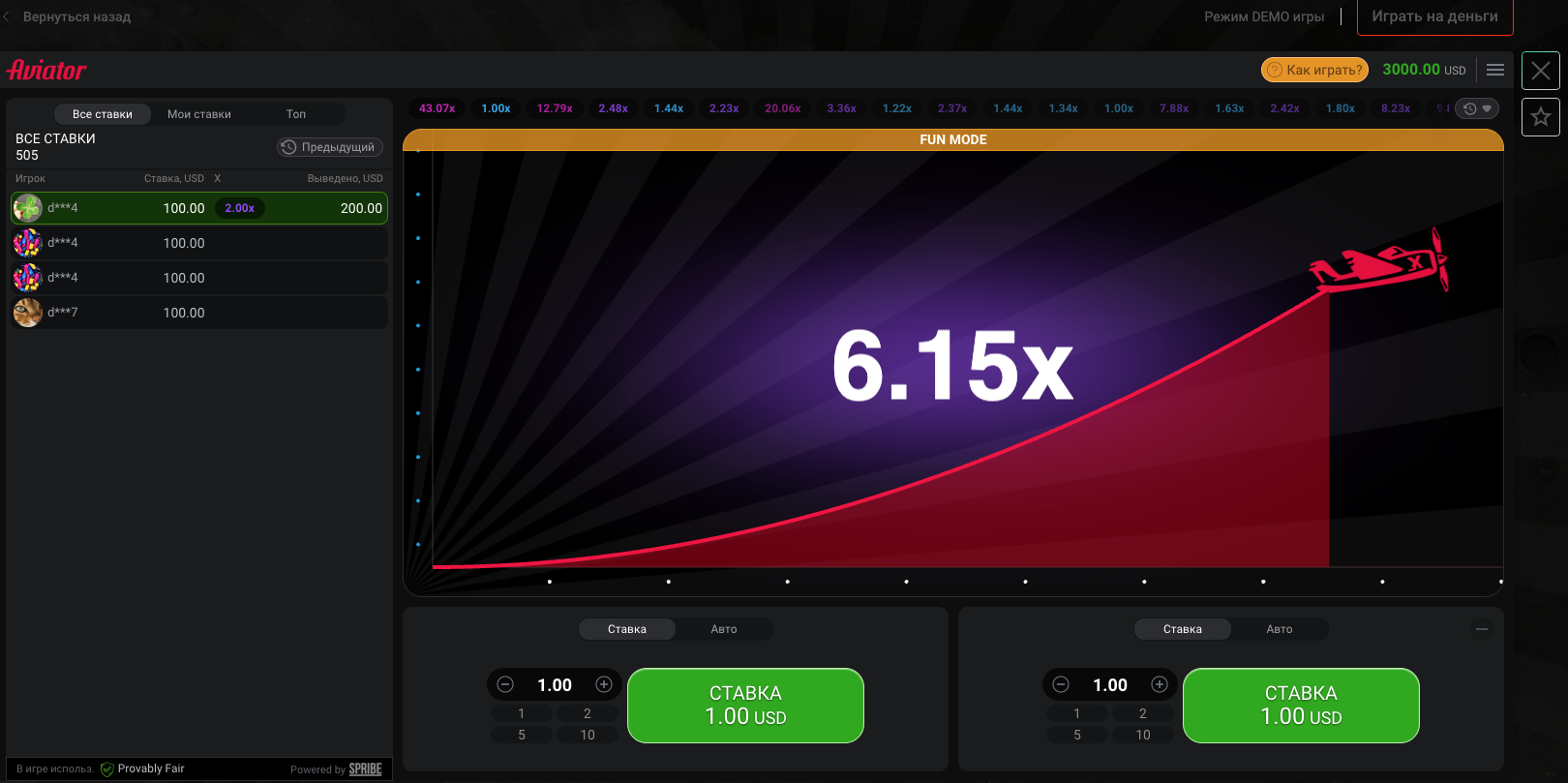Screen dimensions: 1568x783
Task: Click the 43.07x multiplier history chip
Action: point(437,108)
